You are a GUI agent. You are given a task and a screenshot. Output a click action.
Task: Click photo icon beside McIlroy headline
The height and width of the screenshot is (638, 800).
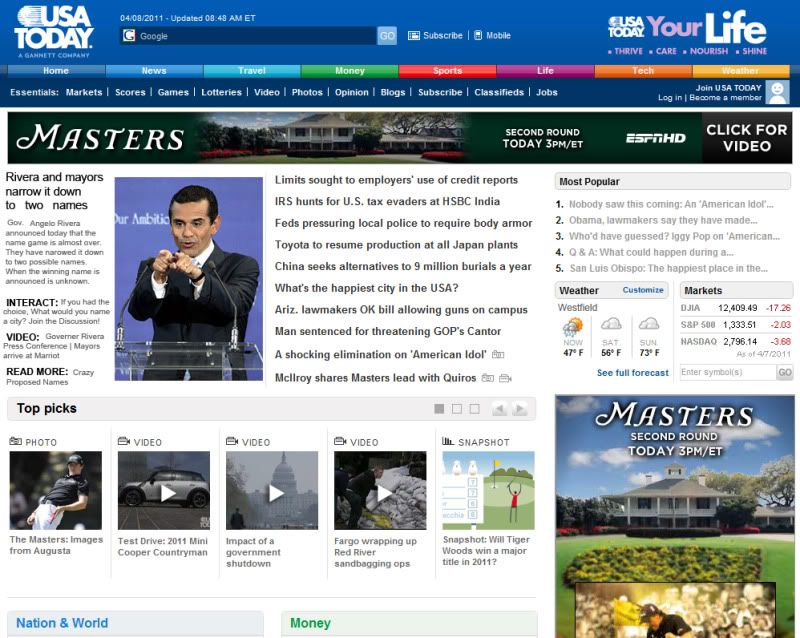point(488,378)
